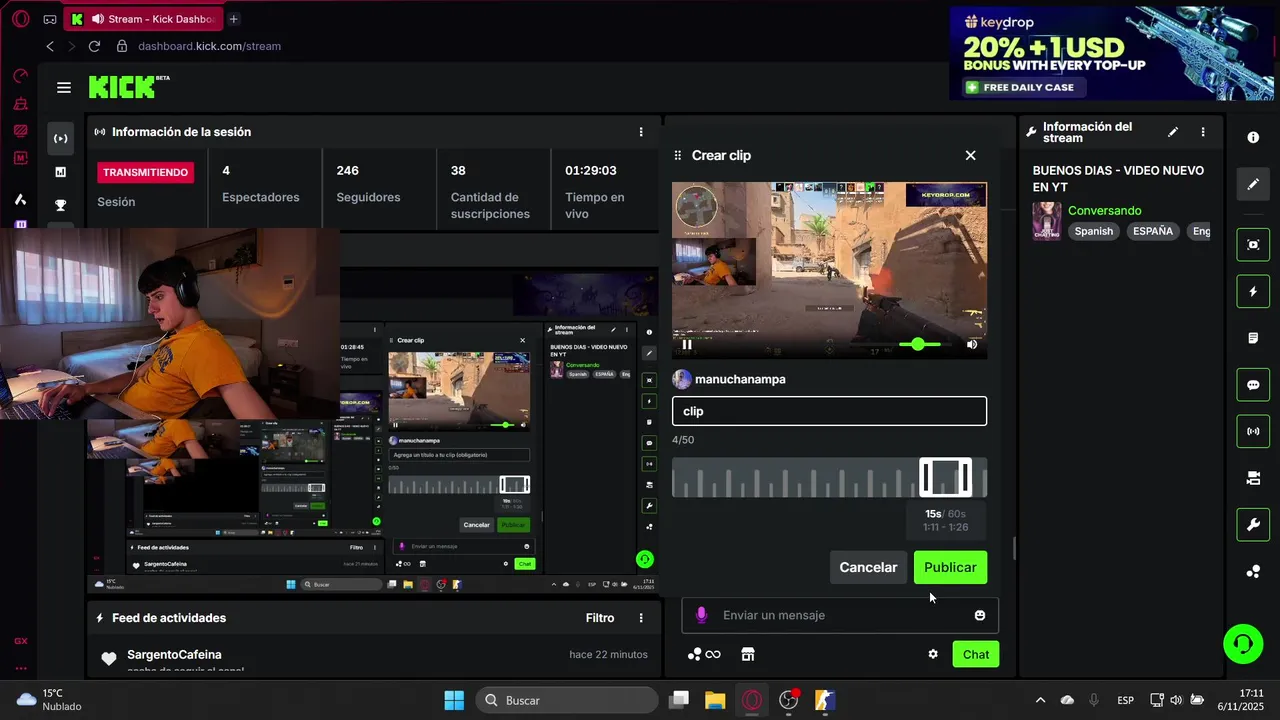The width and height of the screenshot is (1280, 720).
Task: Open session info three-dot options menu
Action: pos(641,132)
